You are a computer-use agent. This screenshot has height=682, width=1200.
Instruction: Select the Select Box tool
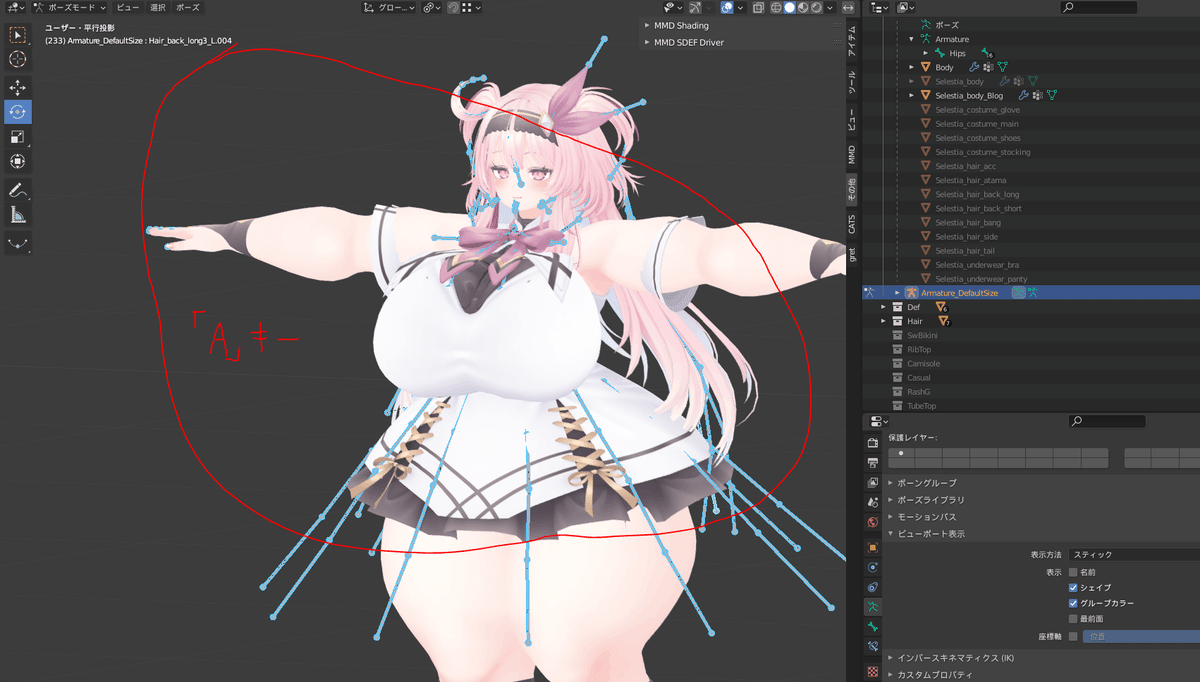[x=18, y=35]
